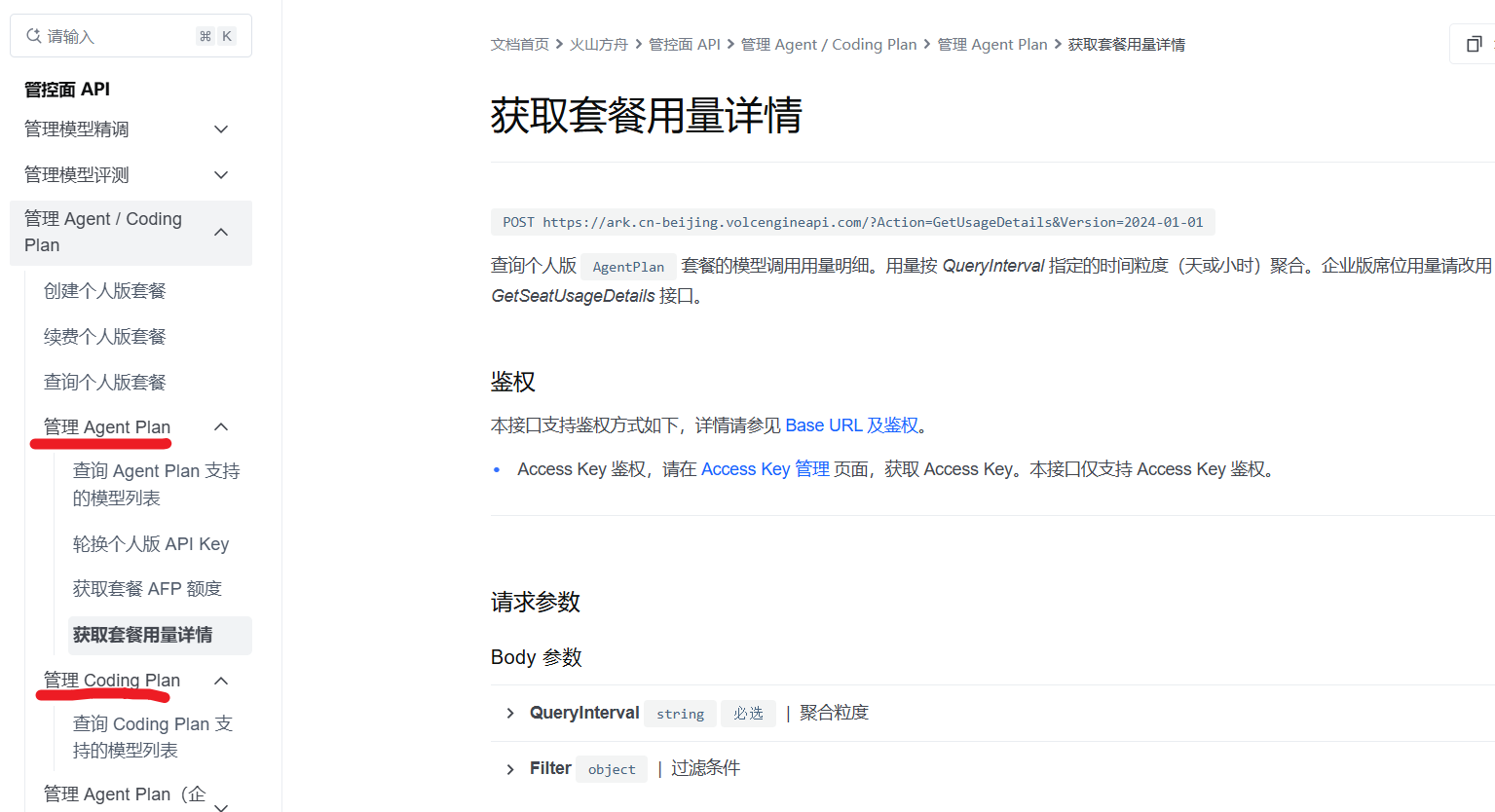Collapse the 管理 Agent Plan submenu chevron
The width and height of the screenshot is (1495, 812).
pyautogui.click(x=221, y=427)
